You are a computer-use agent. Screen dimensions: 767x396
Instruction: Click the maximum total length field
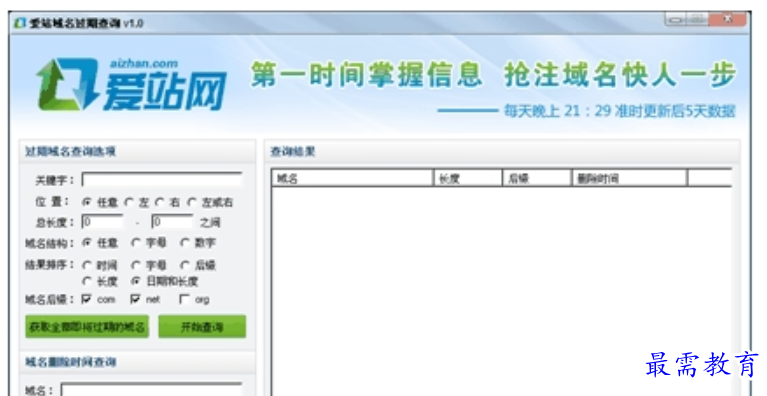[x=172, y=222]
